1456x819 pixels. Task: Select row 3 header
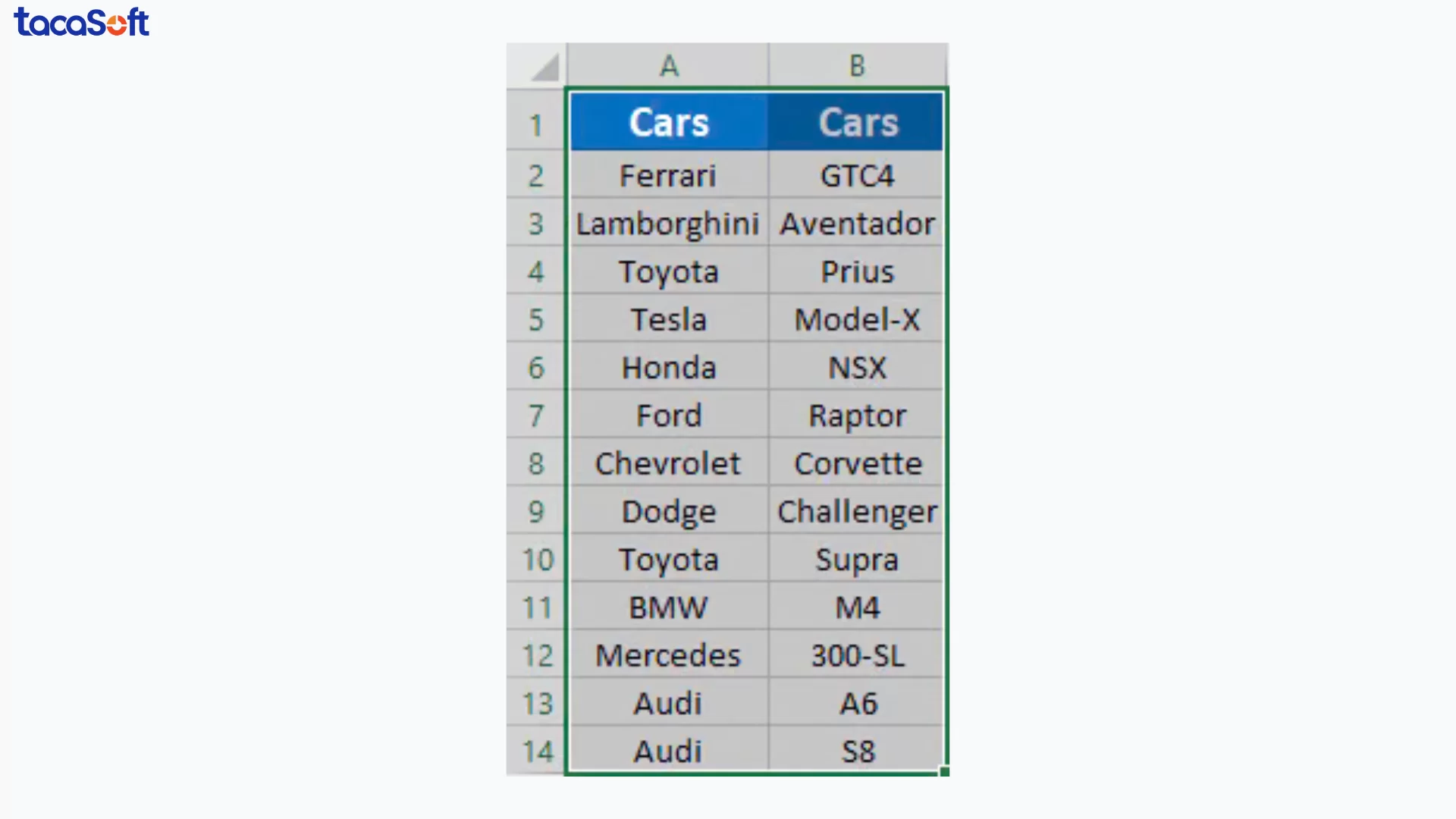pos(535,223)
